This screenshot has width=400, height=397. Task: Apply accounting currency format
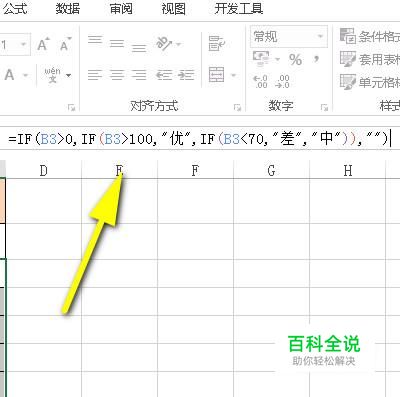[x=261, y=59]
